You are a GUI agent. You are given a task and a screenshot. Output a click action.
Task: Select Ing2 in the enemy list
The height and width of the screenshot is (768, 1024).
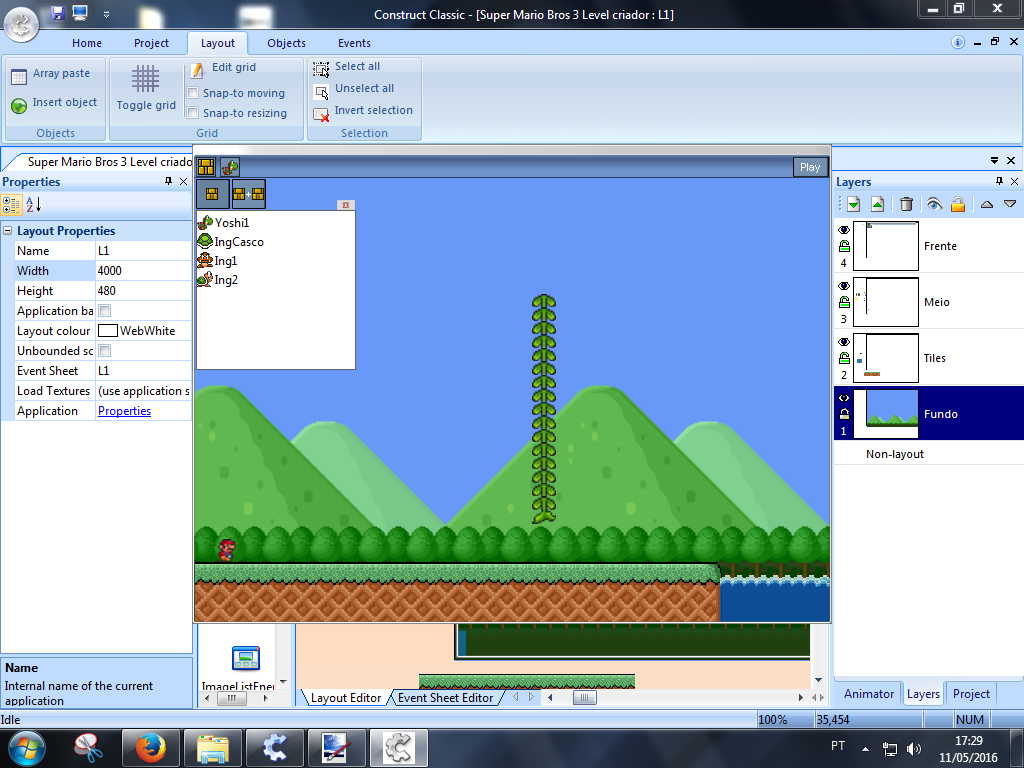click(x=218, y=280)
